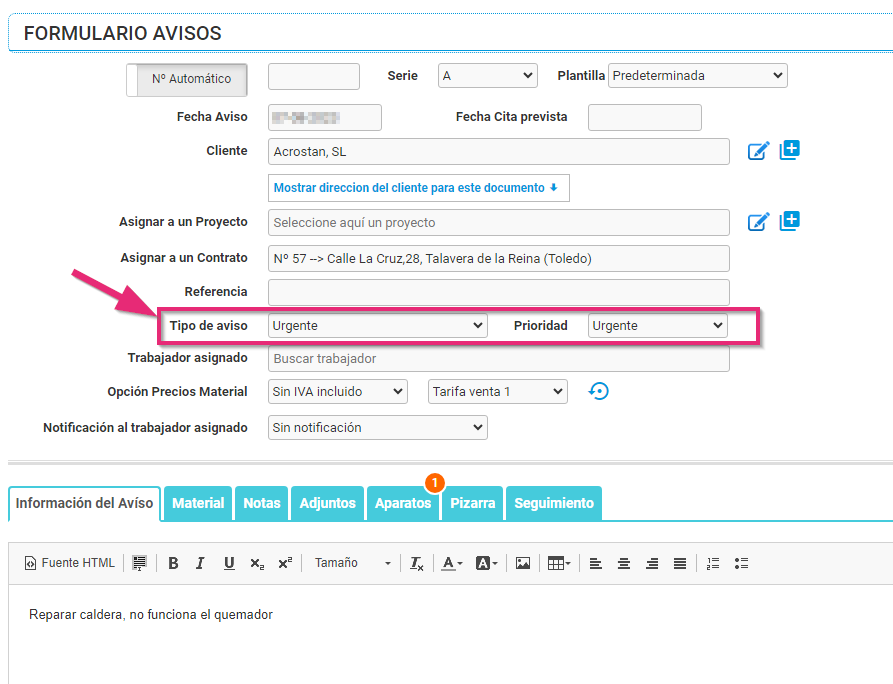Apply bold formatting in editor toolbar
Screen dimensions: 893x684
point(173,563)
